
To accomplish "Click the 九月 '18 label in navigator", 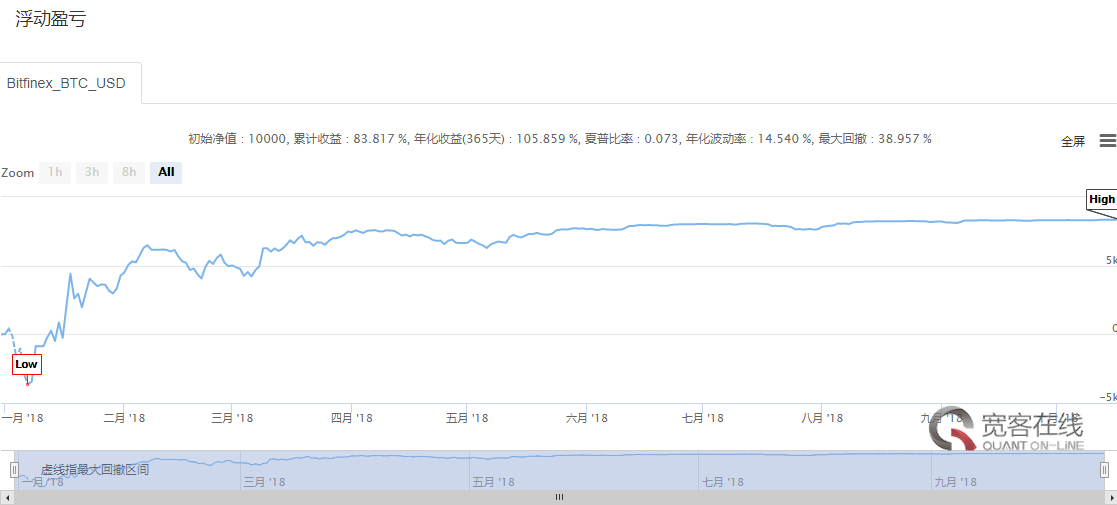I will tap(954, 482).
